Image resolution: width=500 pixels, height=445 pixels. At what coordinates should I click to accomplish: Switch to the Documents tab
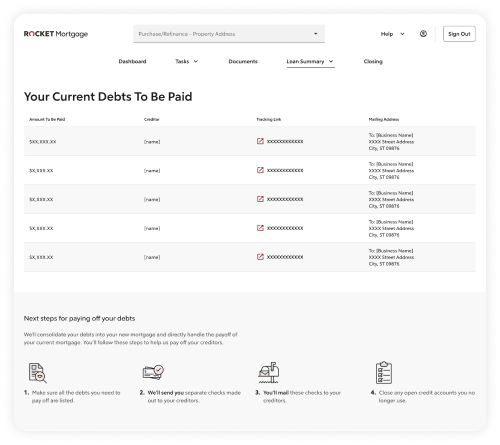click(x=243, y=61)
